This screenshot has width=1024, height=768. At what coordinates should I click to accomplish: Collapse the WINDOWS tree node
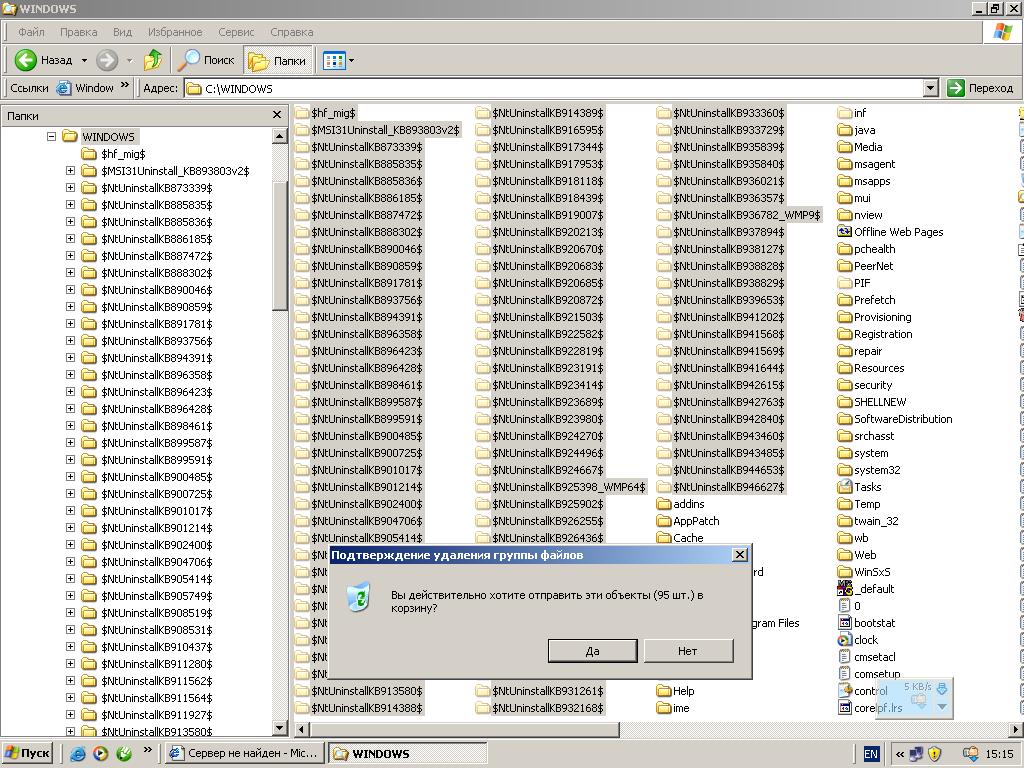pos(51,137)
